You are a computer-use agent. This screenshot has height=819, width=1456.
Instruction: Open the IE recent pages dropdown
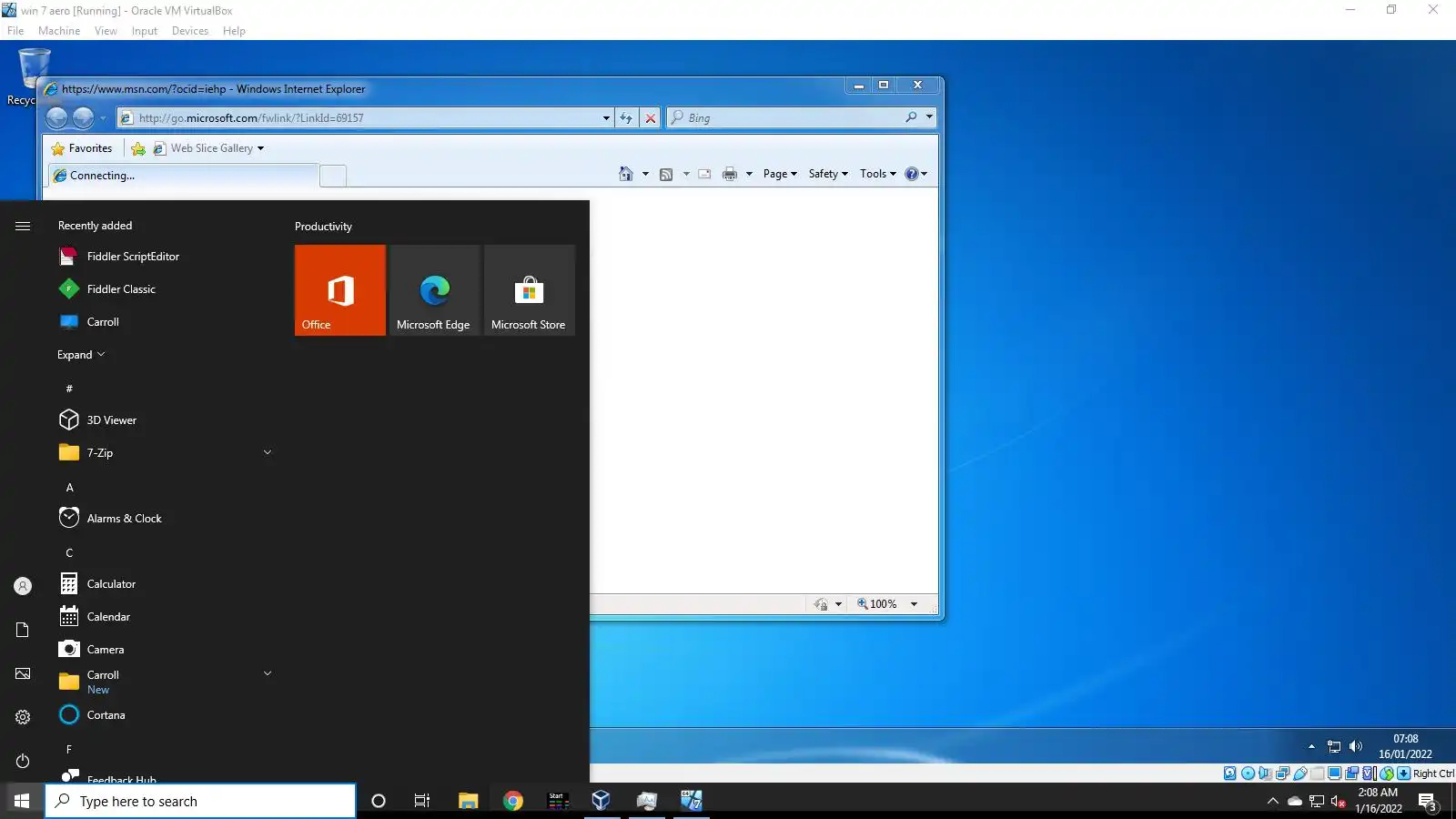click(103, 118)
